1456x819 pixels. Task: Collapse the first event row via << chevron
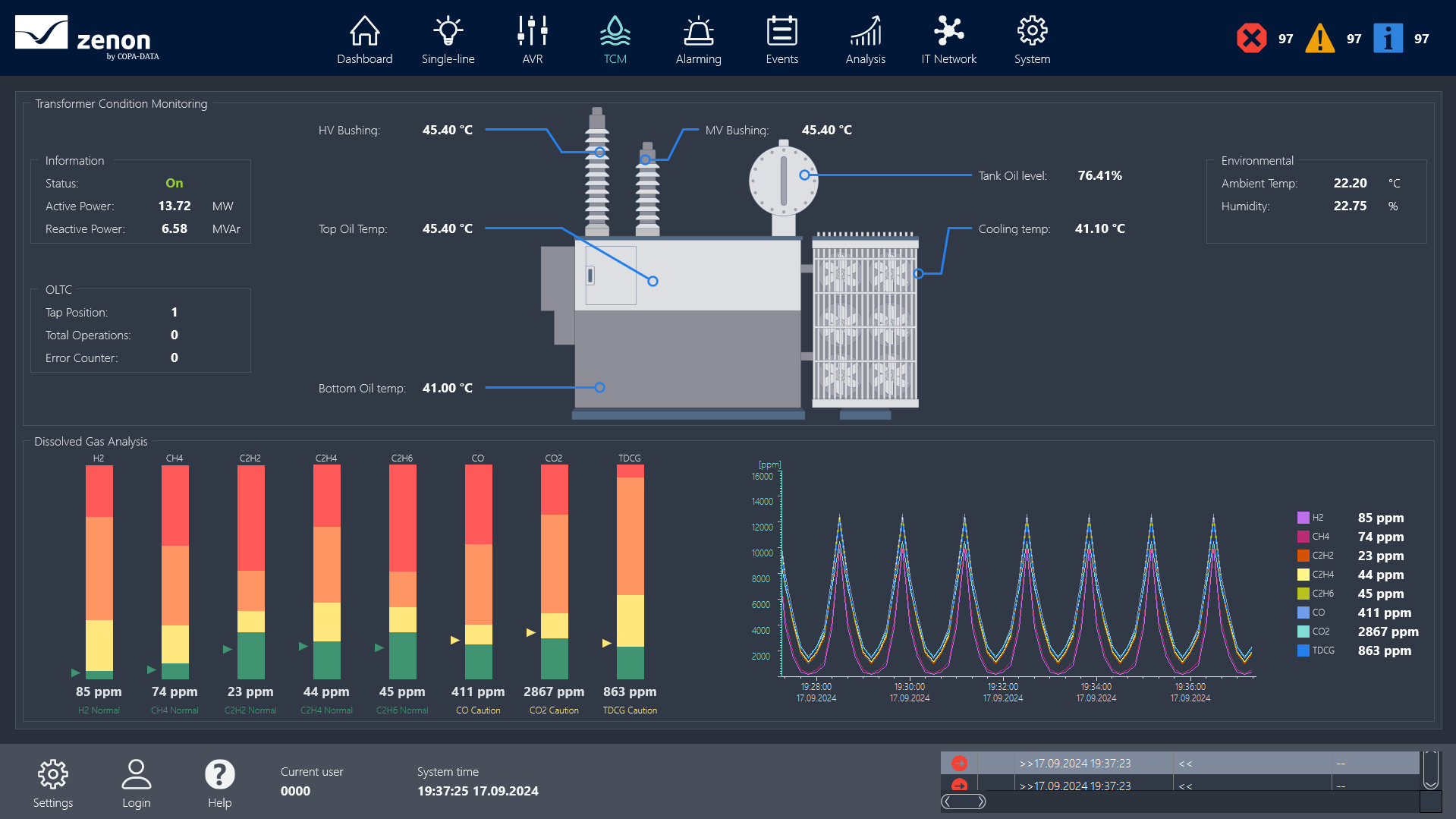1185,763
